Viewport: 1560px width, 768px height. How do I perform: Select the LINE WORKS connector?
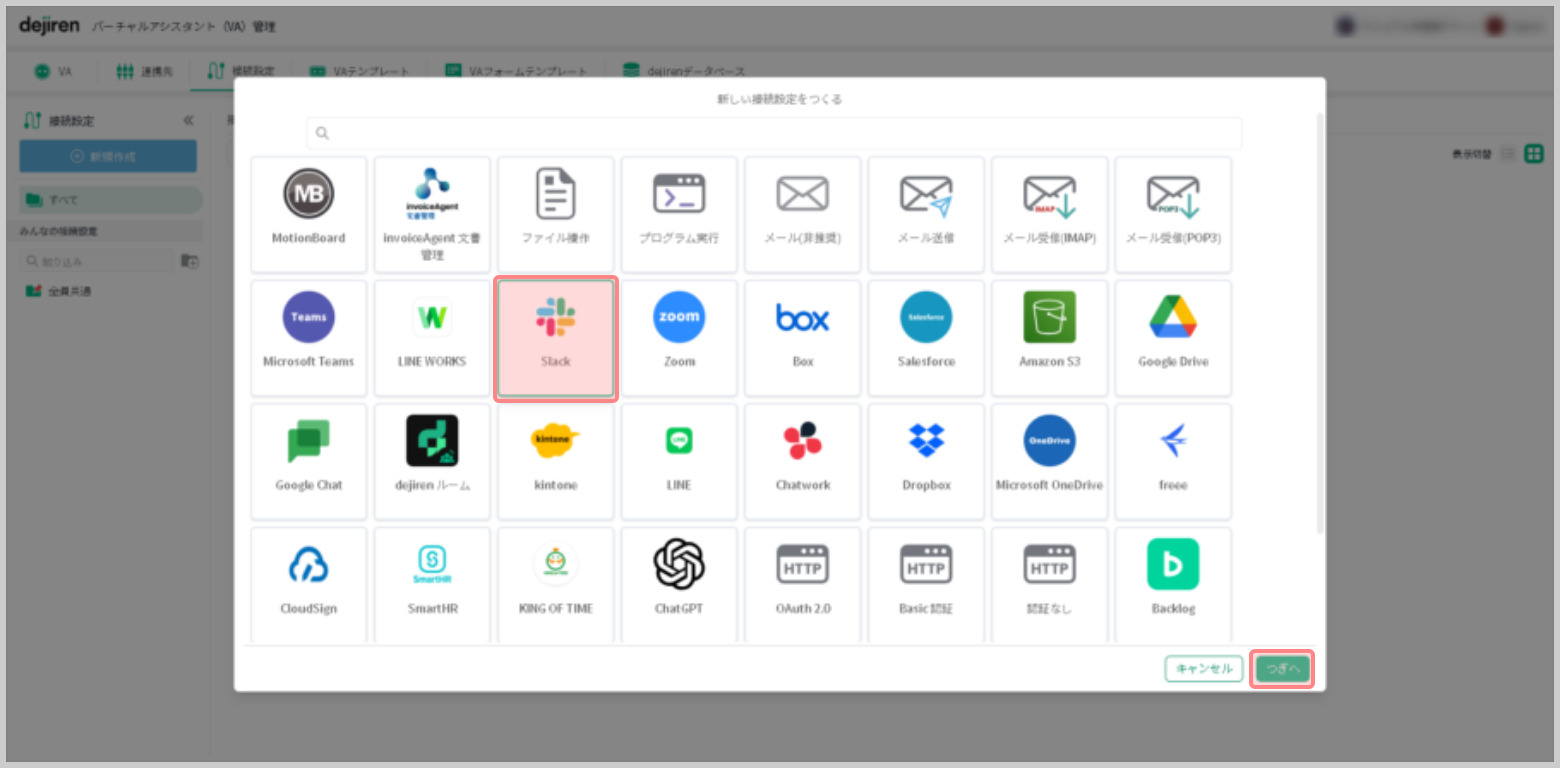pyautogui.click(x=432, y=338)
